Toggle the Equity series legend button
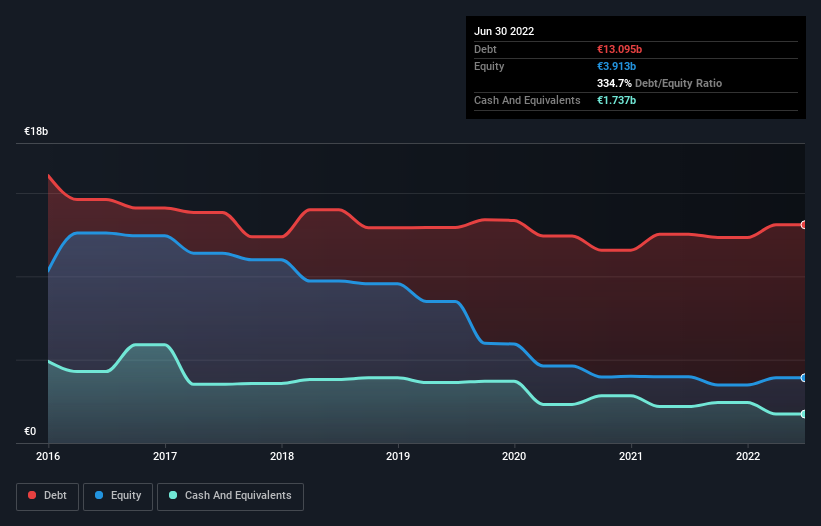 coord(118,496)
